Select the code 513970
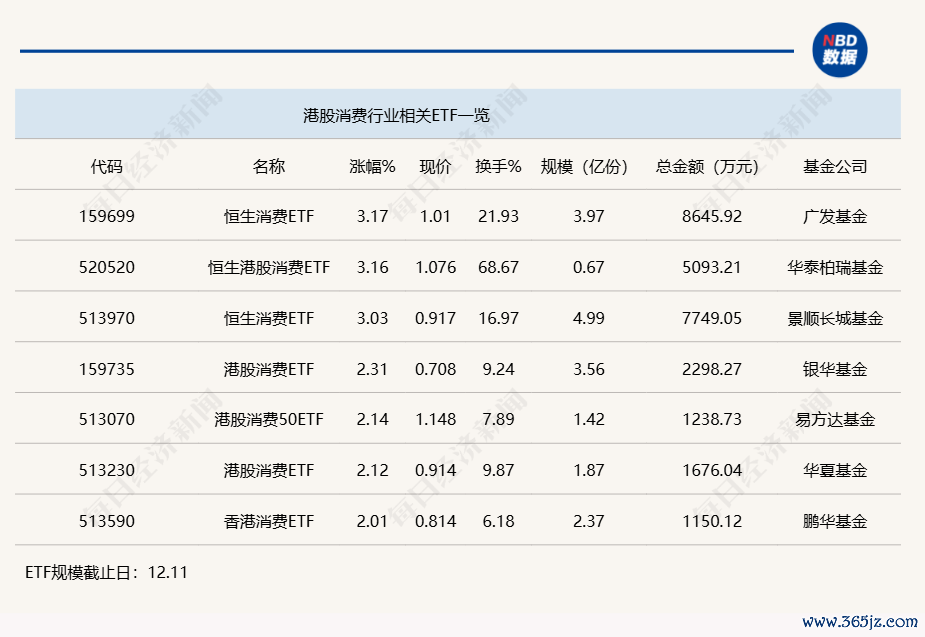925x637 pixels. (107, 318)
